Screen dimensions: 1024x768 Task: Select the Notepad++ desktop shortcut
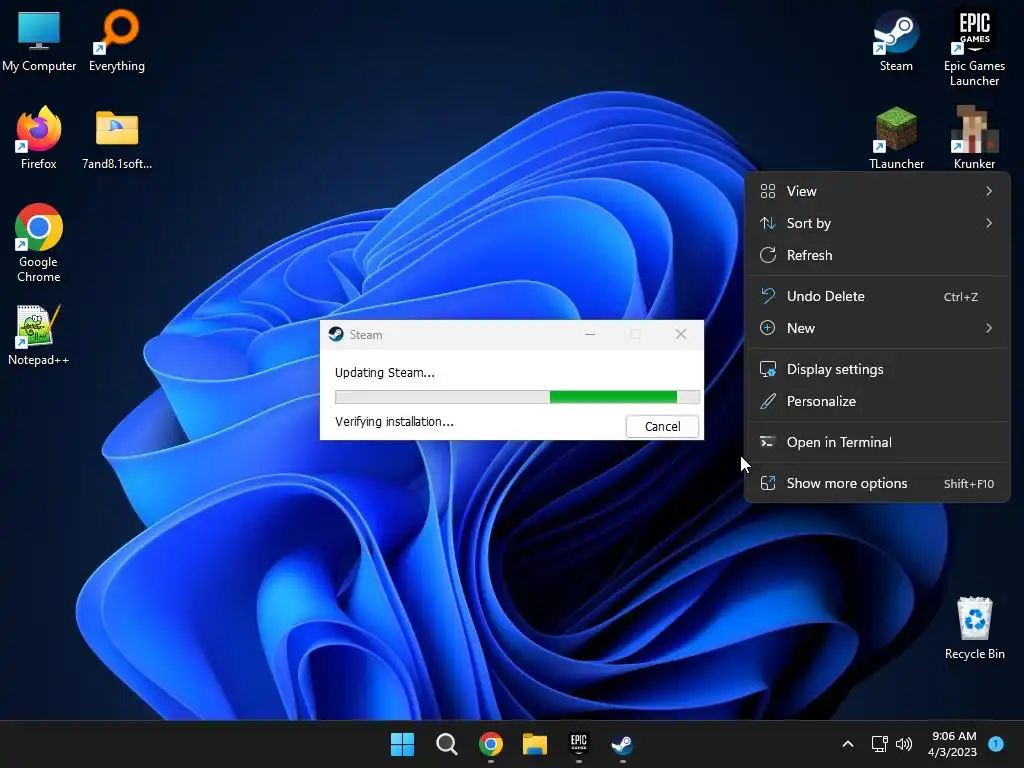pyautogui.click(x=39, y=334)
